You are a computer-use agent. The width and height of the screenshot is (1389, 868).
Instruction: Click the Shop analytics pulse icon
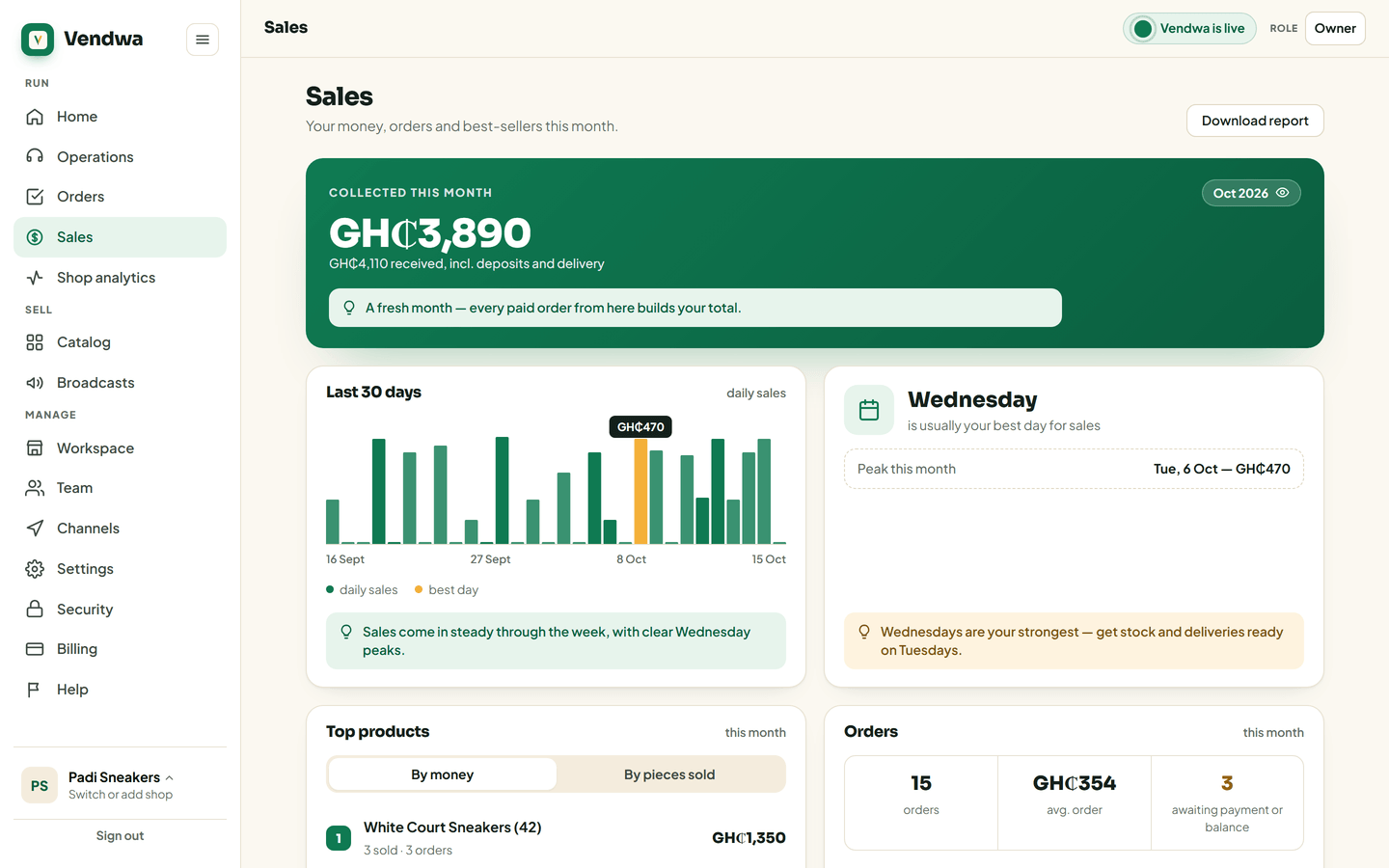[35, 278]
